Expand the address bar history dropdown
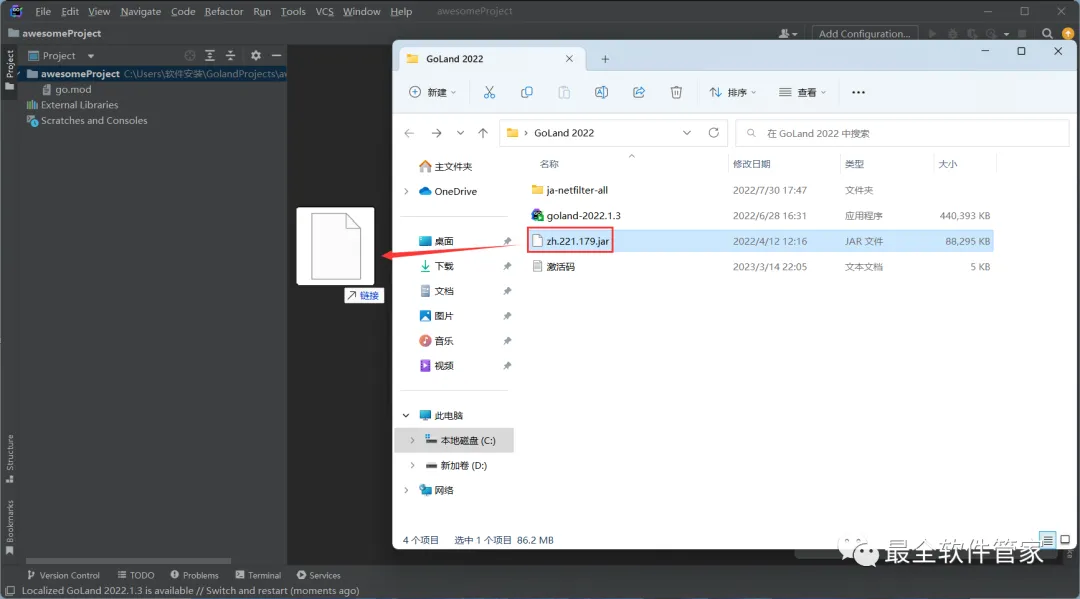 [687, 133]
